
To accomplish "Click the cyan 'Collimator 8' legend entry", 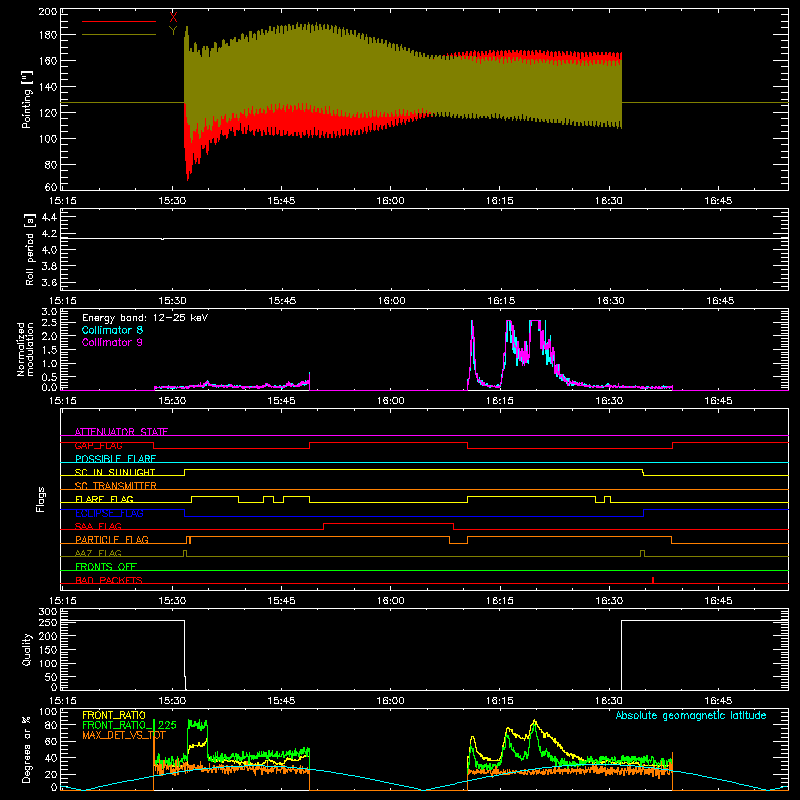I will click(x=112, y=330).
